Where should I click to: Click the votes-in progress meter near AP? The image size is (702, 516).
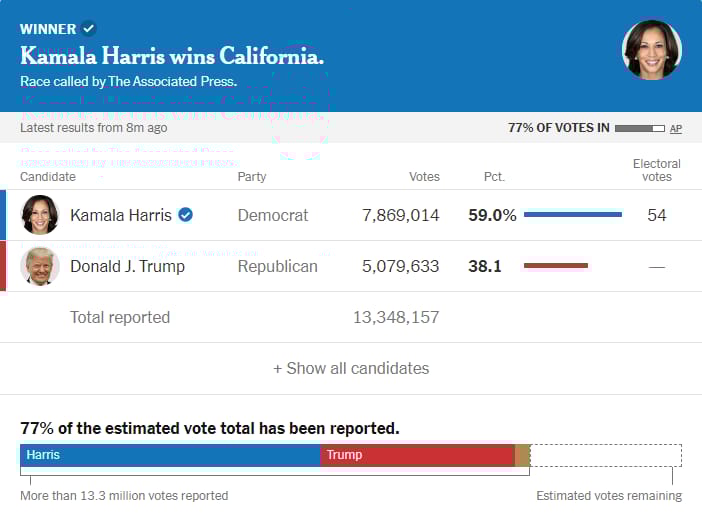click(x=639, y=129)
